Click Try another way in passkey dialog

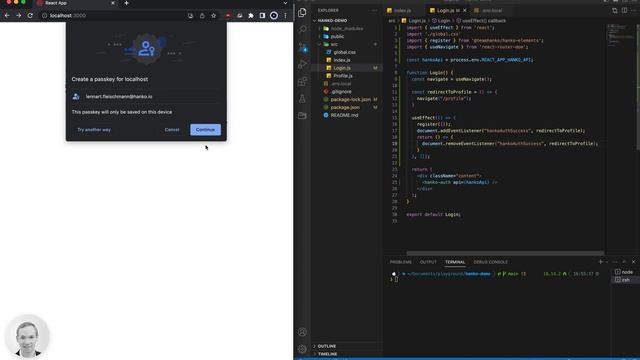pyautogui.click(x=94, y=130)
